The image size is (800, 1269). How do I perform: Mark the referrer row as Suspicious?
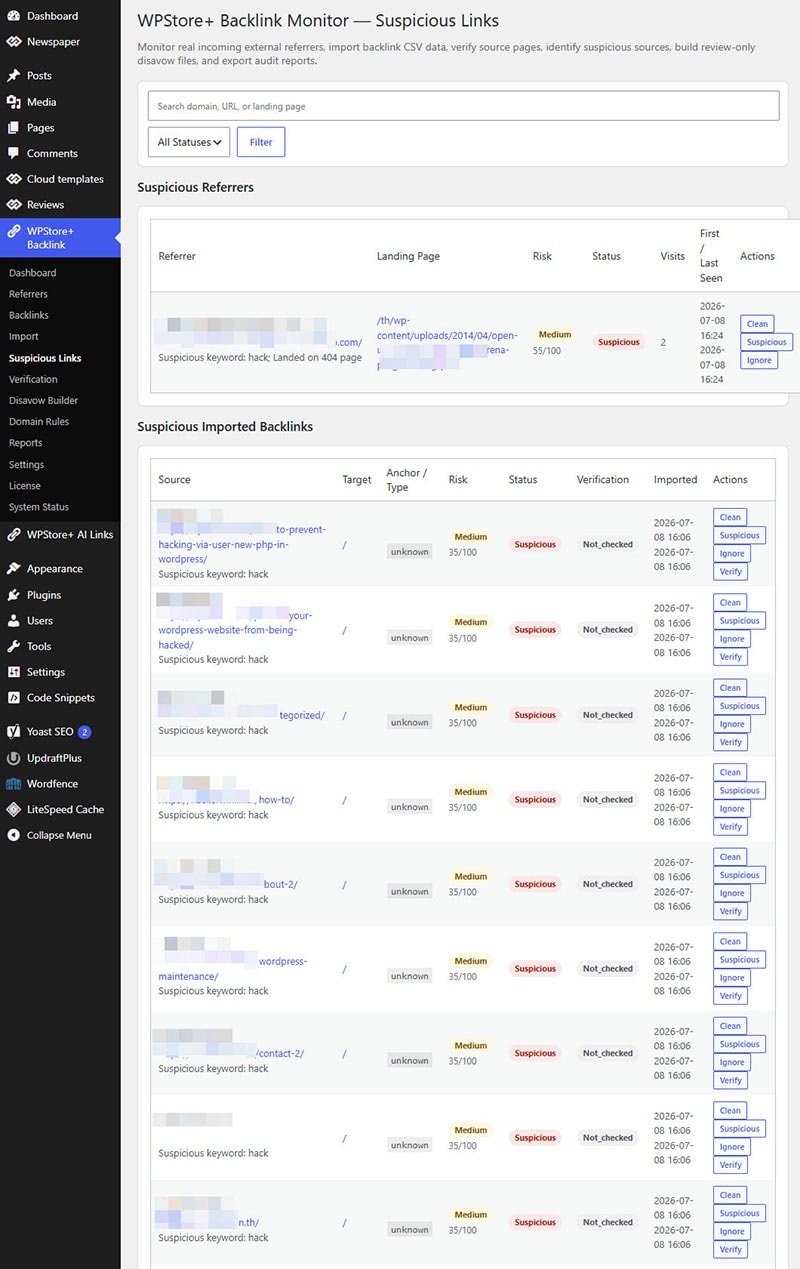[x=767, y=342]
